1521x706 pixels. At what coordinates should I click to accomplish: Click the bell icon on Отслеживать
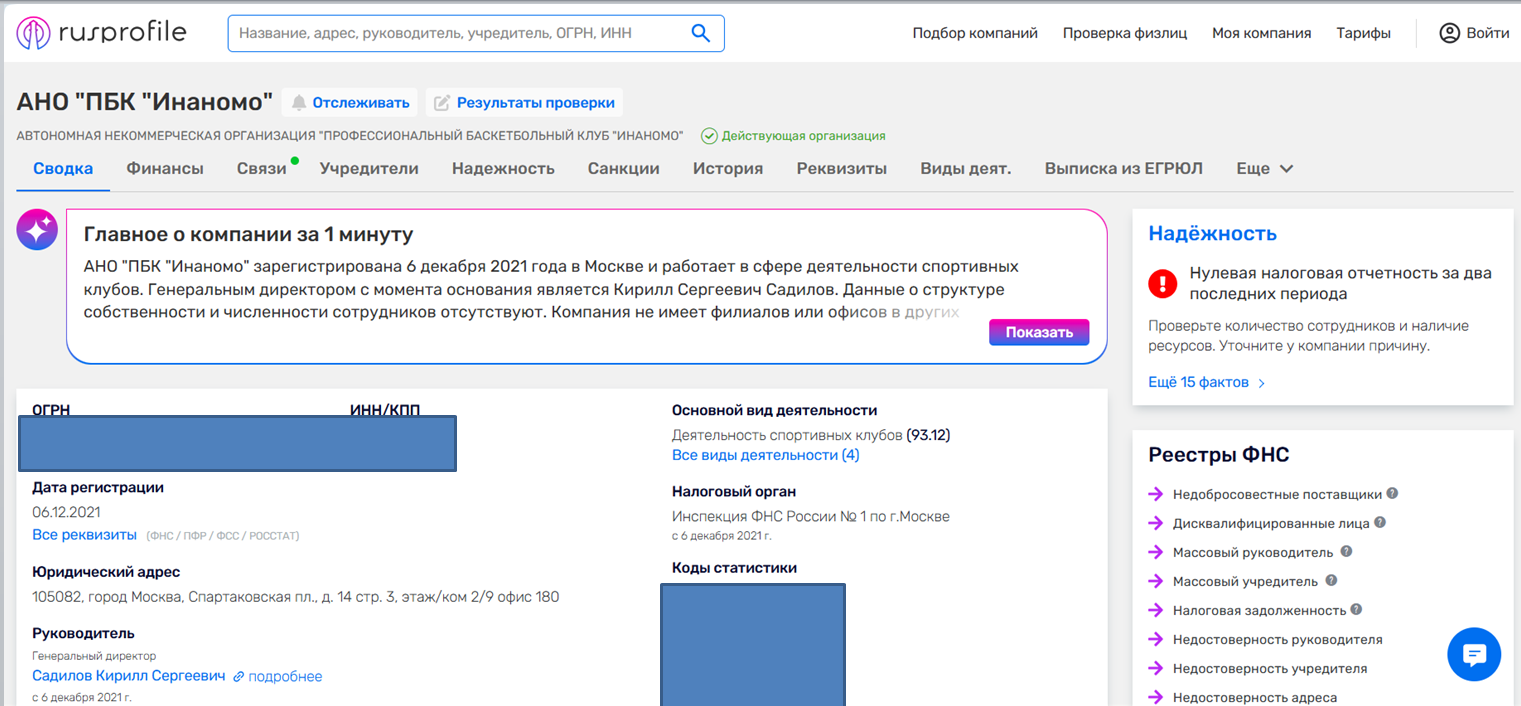pyautogui.click(x=298, y=102)
